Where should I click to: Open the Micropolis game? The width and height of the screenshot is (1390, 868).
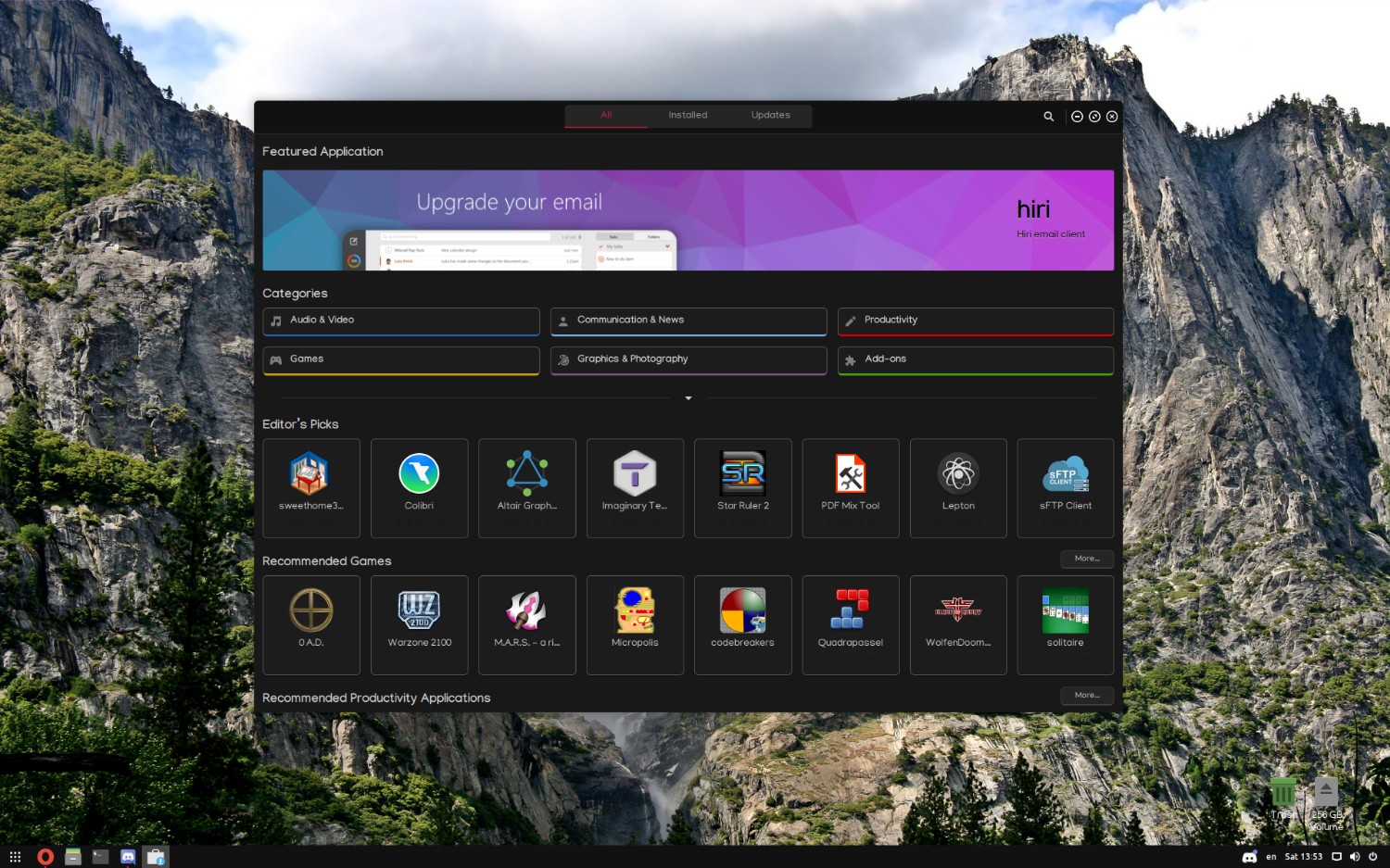[x=635, y=625]
